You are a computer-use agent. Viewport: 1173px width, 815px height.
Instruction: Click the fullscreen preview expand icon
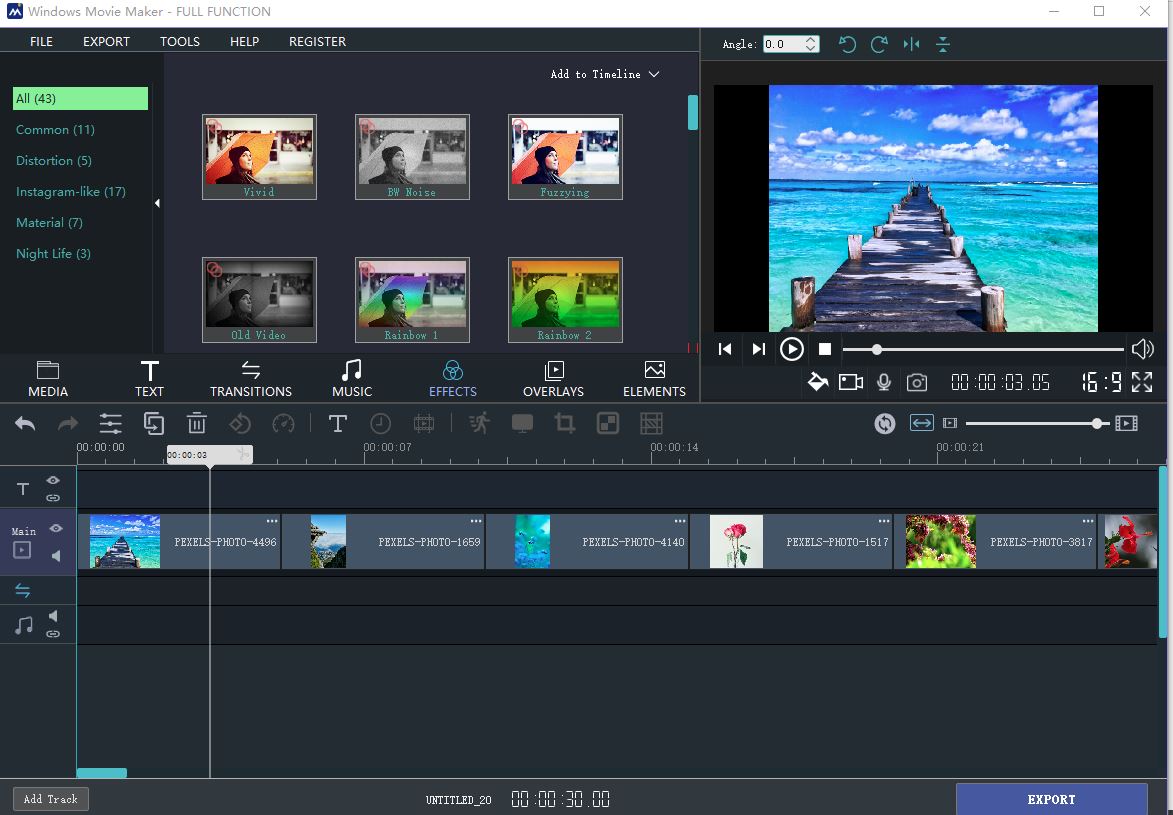click(1142, 382)
